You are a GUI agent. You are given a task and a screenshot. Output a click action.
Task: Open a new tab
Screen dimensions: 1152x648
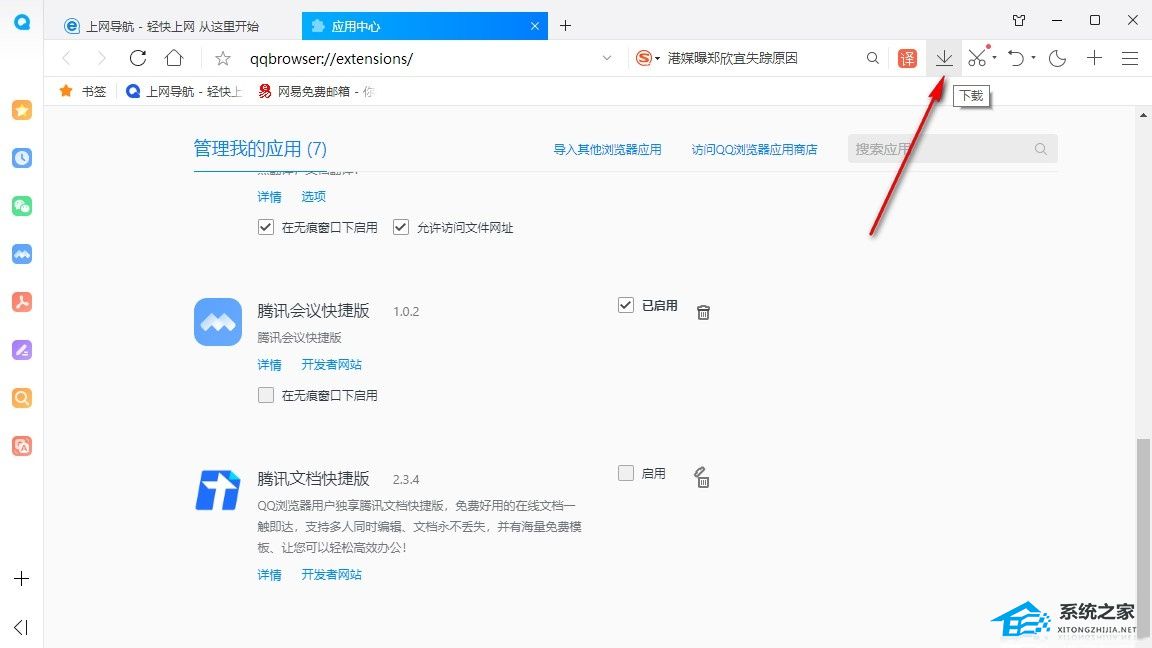pyautogui.click(x=565, y=26)
